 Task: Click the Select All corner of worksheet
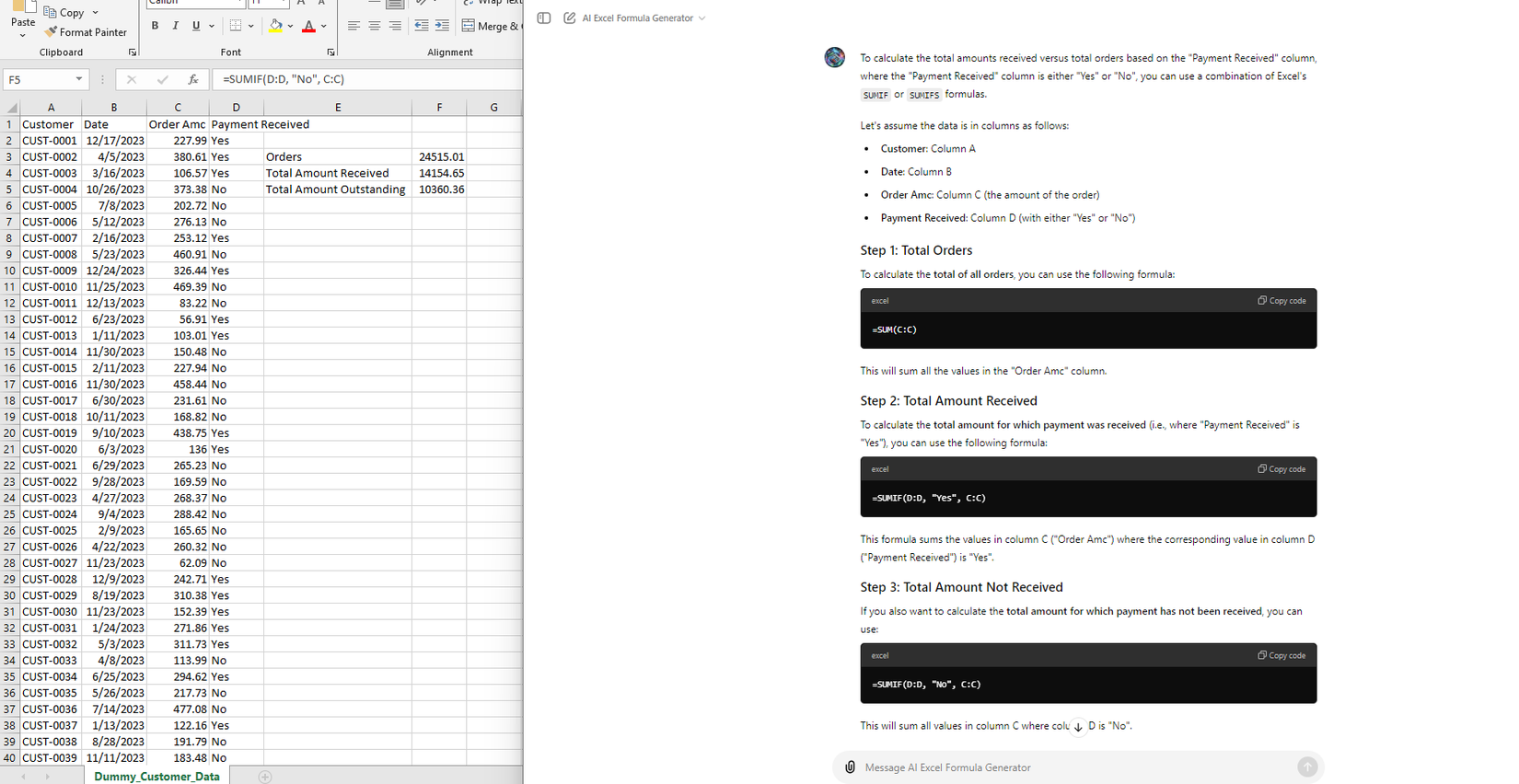pyautogui.click(x=10, y=108)
